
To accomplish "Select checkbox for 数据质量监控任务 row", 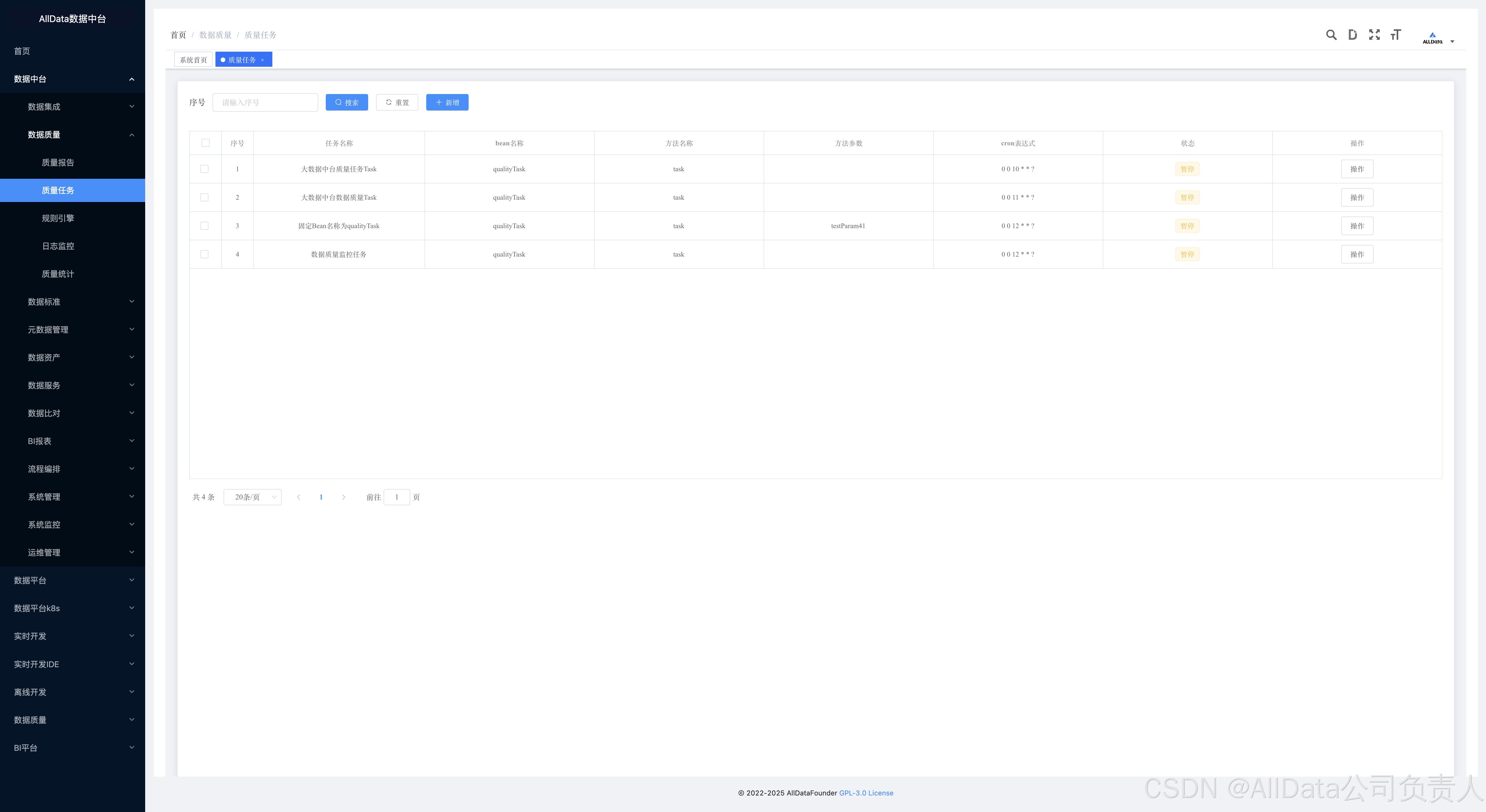I will (x=204, y=254).
